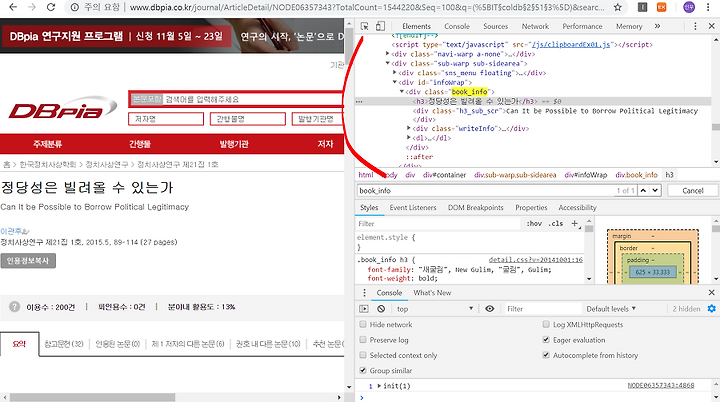Viewport: 720px width, 402px height.
Task: Click the 인용정보복사 button
Action: point(28,260)
